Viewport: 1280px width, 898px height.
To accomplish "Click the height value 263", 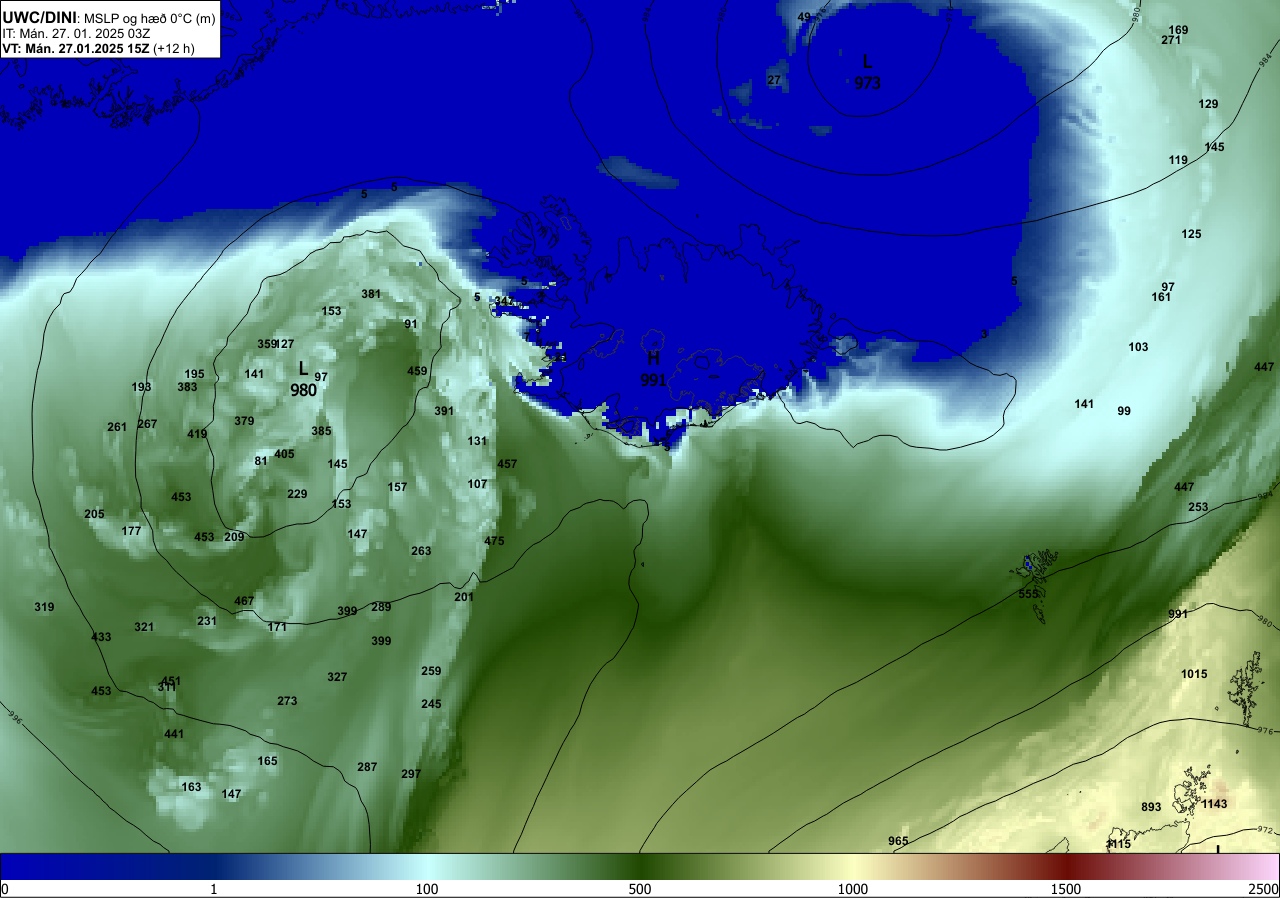I will (421, 551).
